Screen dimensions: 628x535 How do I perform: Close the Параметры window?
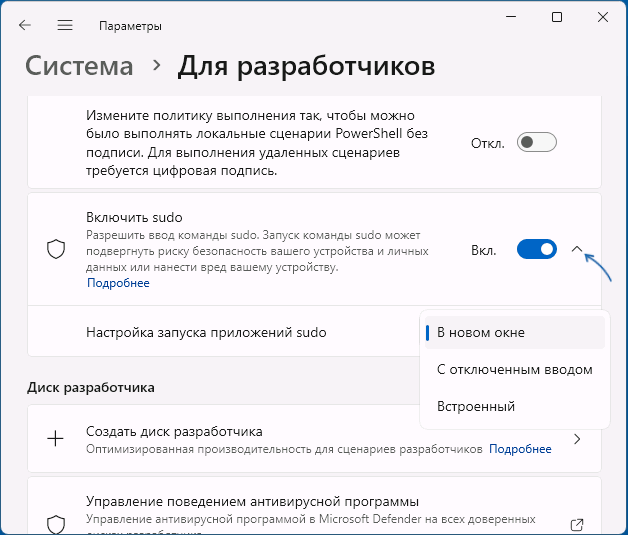point(603,17)
